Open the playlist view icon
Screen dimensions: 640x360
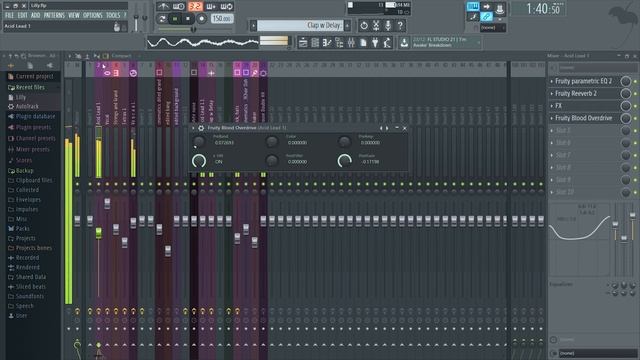pos(303,42)
